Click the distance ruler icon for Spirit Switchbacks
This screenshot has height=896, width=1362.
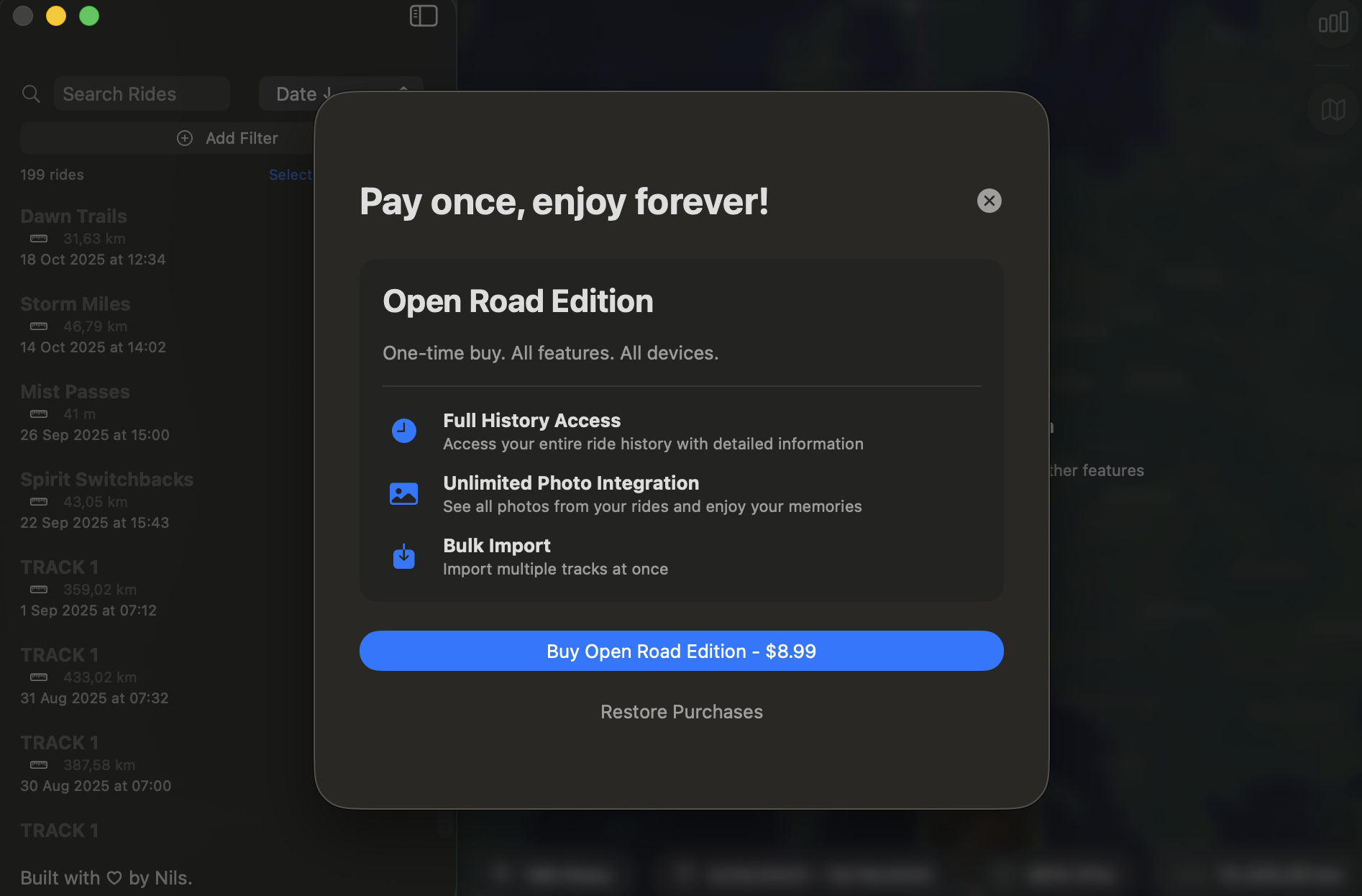coord(39,502)
